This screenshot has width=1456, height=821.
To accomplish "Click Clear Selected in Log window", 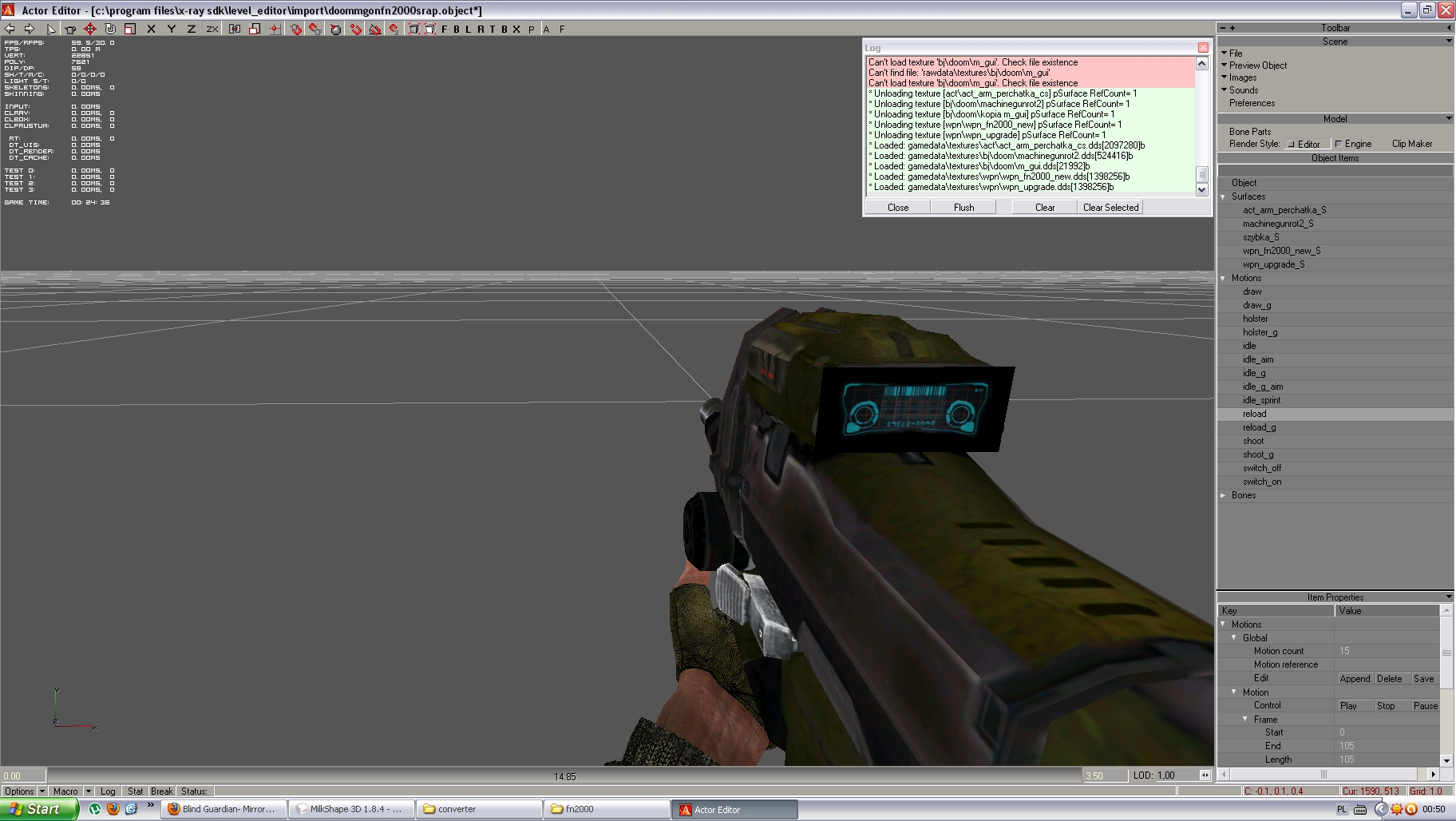I will (1110, 207).
